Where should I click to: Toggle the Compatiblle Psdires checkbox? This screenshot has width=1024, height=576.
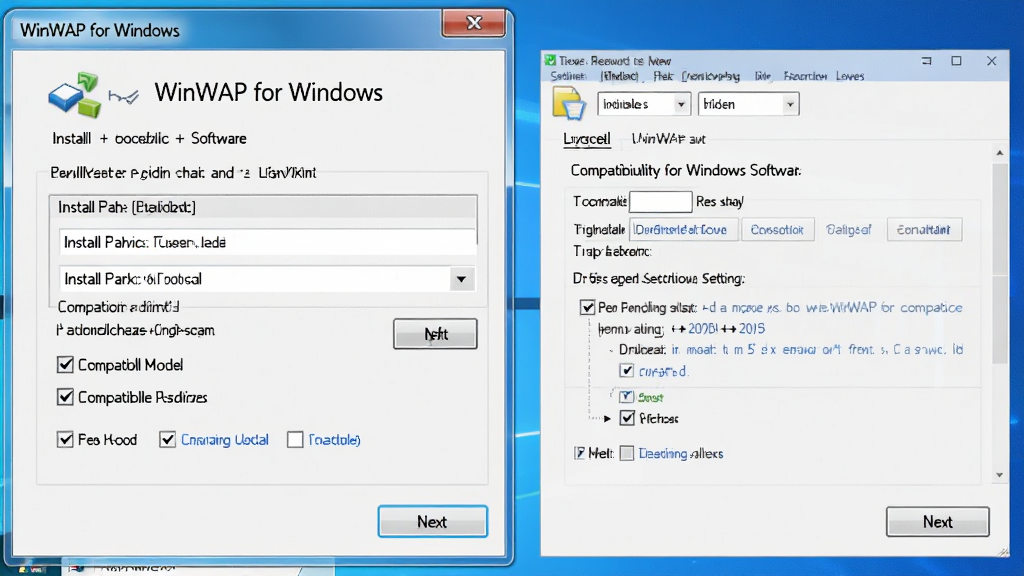click(65, 396)
